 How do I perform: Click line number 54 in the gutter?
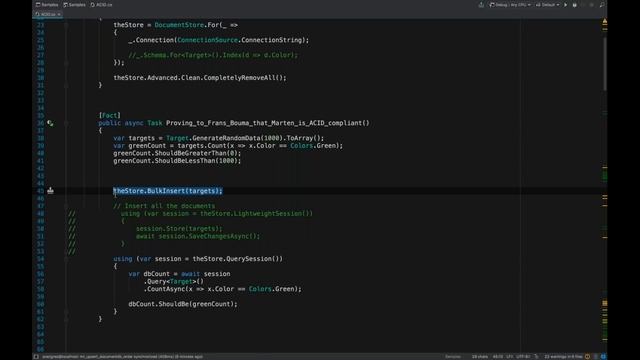point(40,259)
